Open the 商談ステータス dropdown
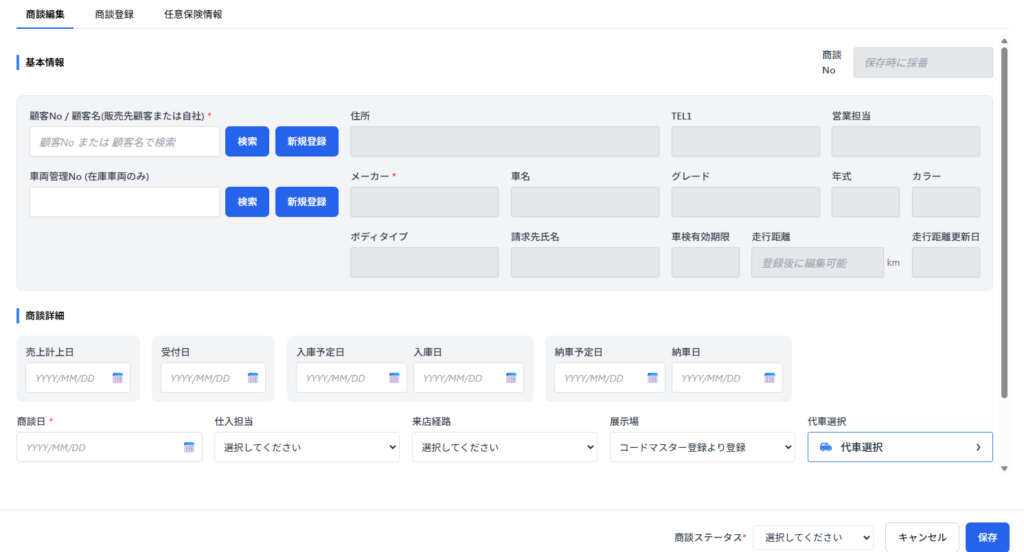The width and height of the screenshot is (1024, 552). click(x=812, y=537)
